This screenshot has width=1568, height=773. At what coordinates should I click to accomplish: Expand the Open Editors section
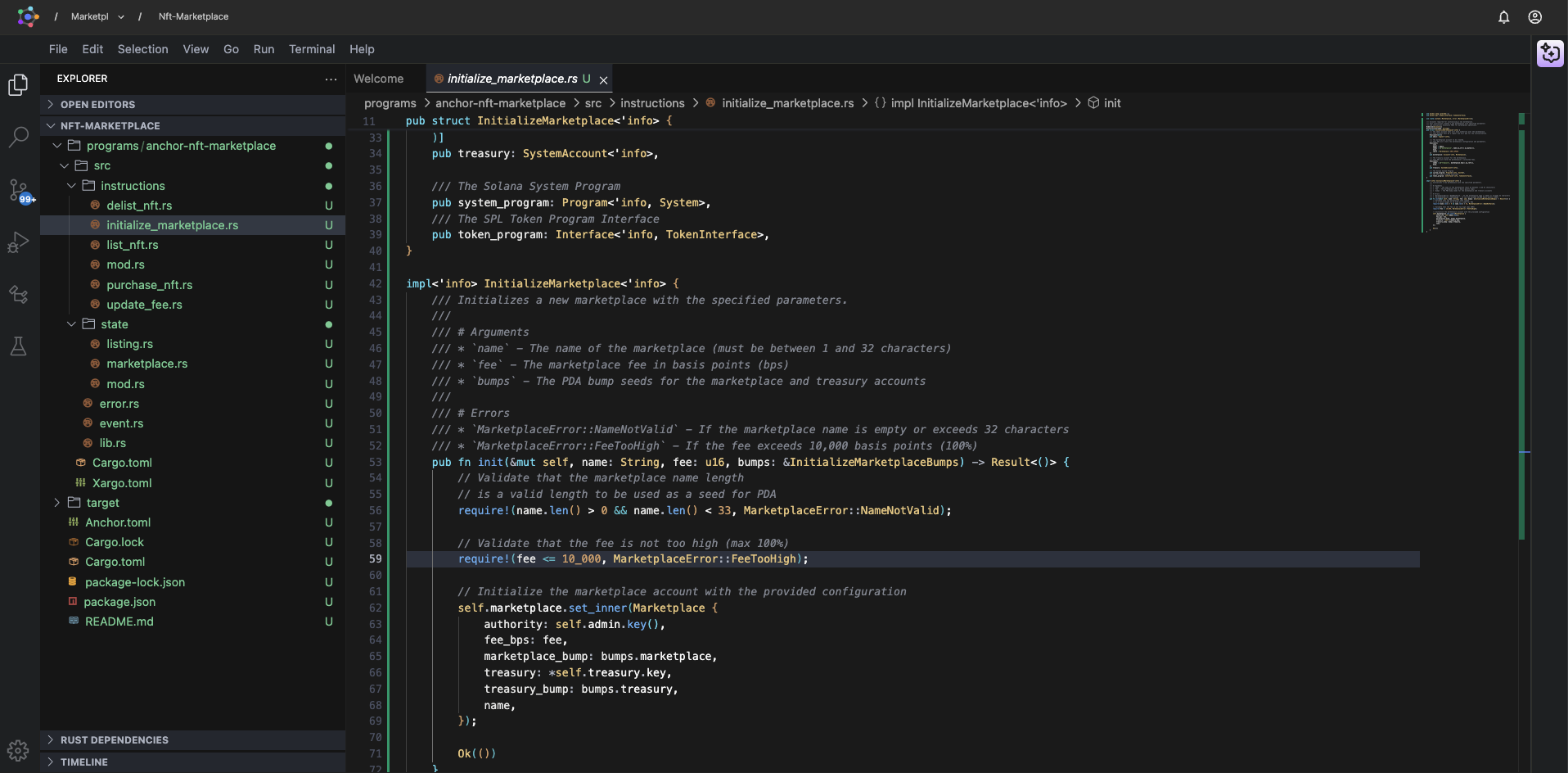point(192,105)
